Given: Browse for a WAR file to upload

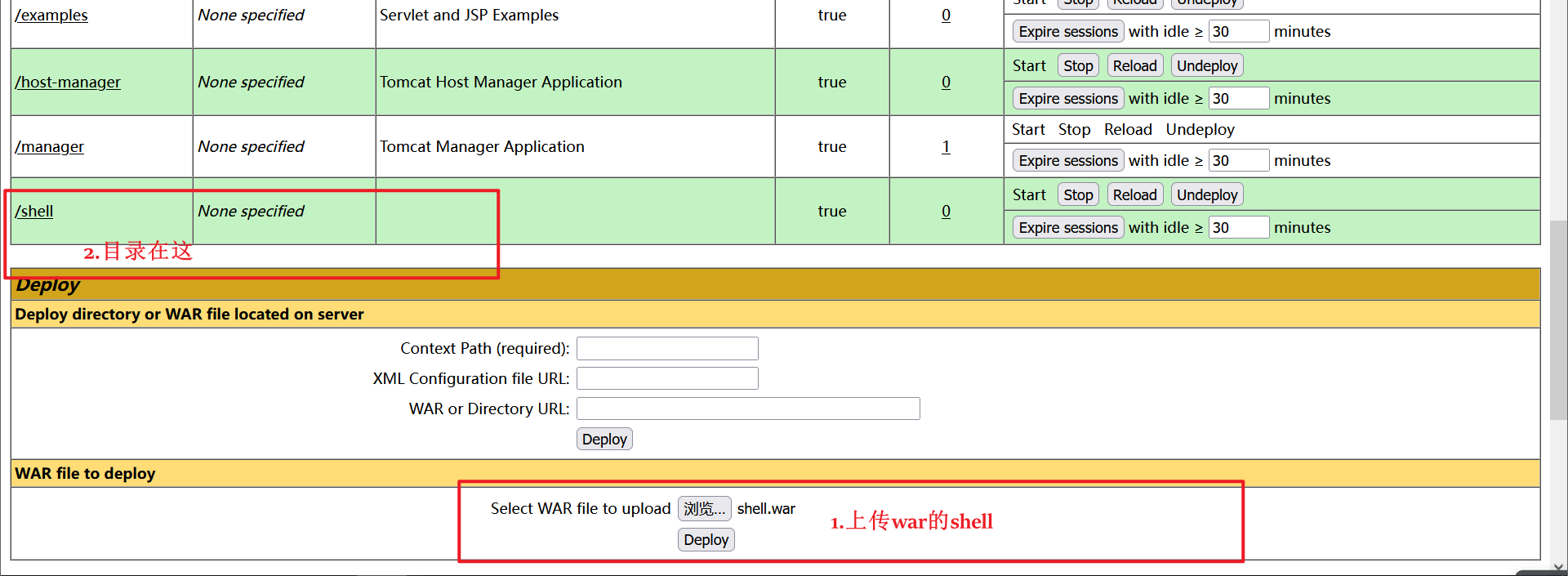Looking at the screenshot, I should pos(704,509).
